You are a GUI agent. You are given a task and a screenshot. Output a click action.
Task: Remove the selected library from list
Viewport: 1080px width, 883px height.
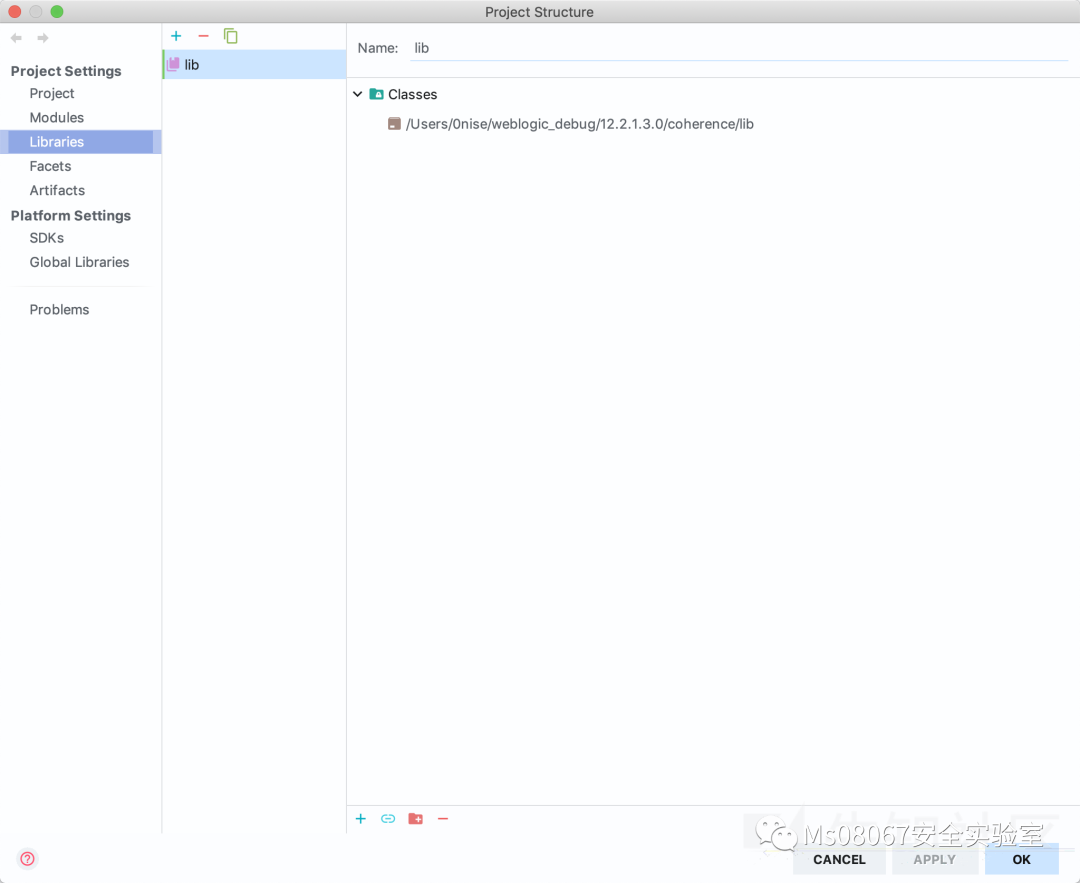click(x=203, y=36)
